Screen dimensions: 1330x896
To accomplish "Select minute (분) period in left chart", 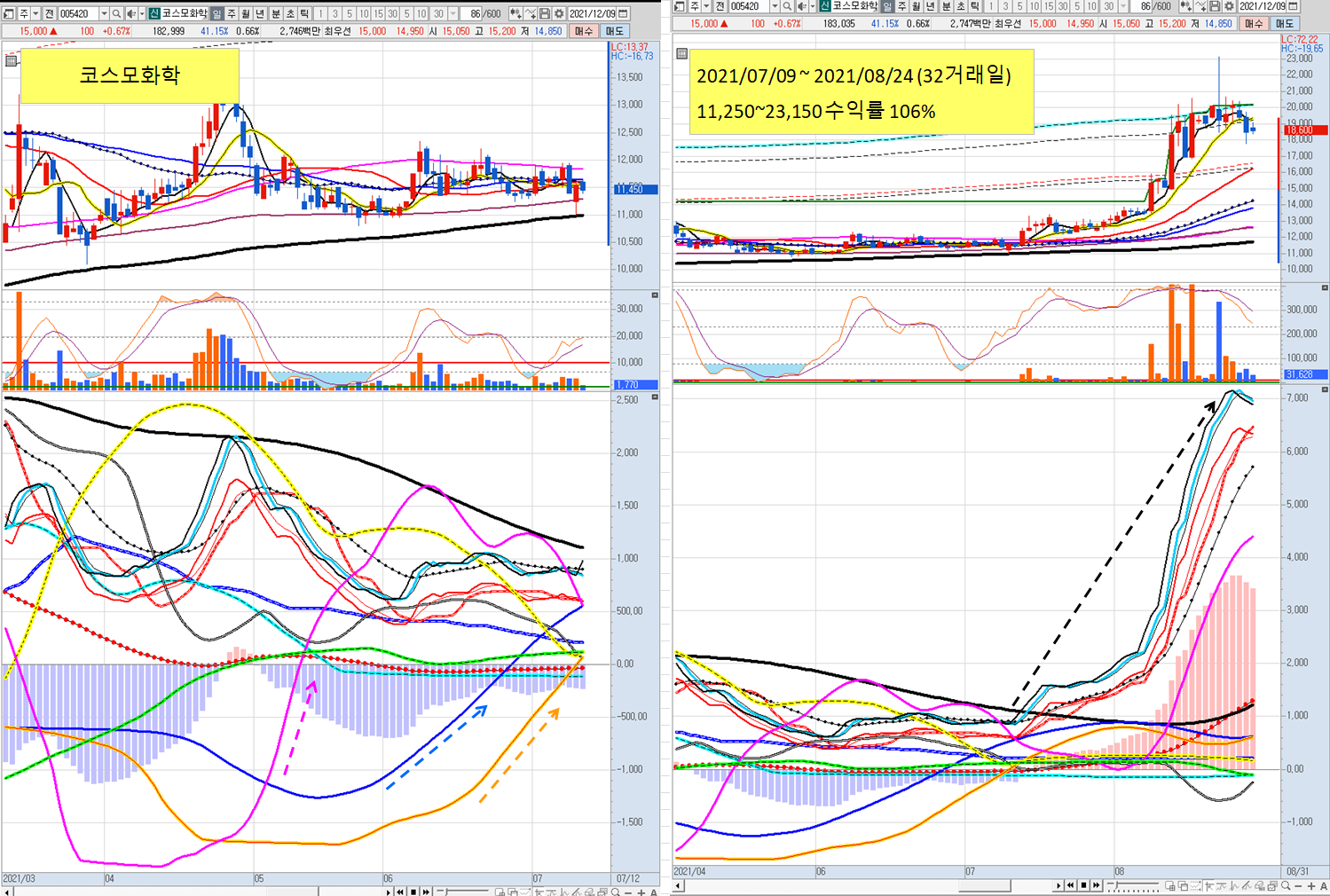I will [275, 14].
